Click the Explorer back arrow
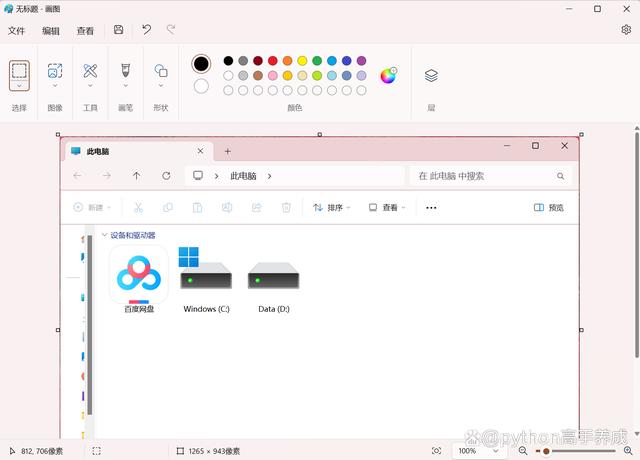Screen dimensions: 640x460 coord(77,176)
